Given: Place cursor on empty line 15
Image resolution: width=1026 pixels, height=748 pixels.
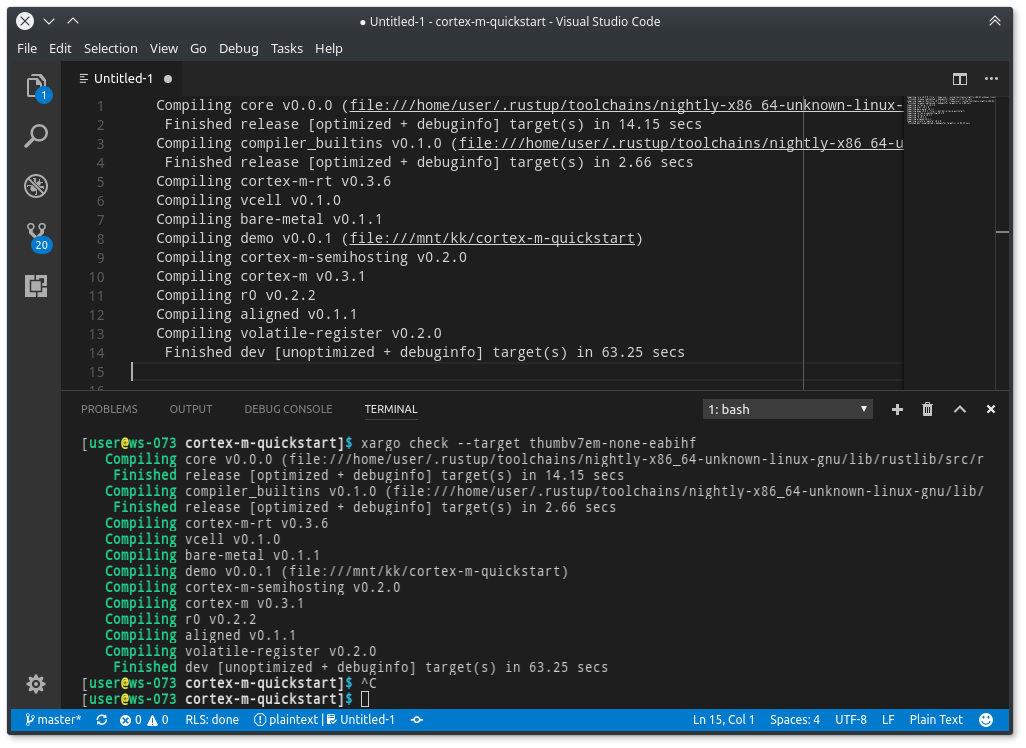Looking at the screenshot, I should tap(517, 372).
